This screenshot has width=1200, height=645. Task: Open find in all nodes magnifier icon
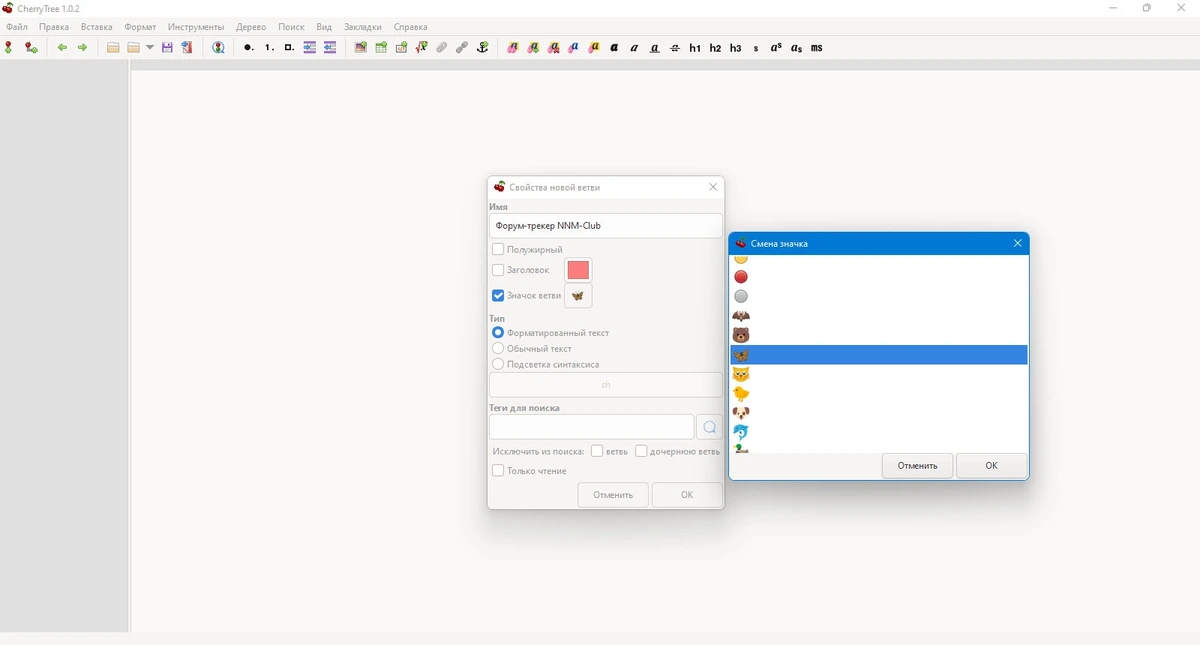pos(218,48)
